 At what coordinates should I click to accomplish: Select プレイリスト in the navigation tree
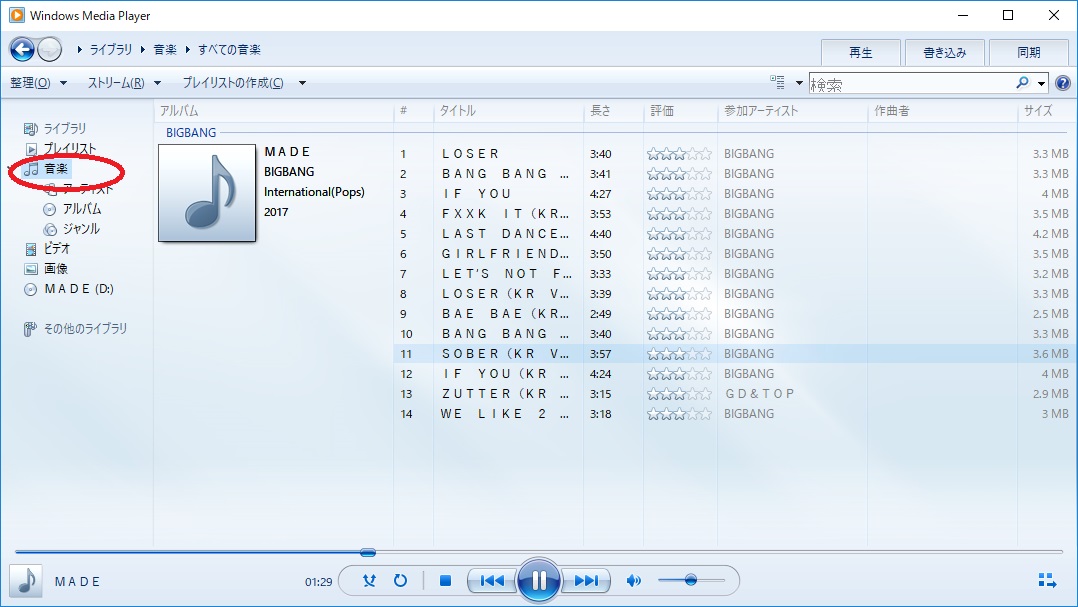pyautogui.click(x=69, y=148)
